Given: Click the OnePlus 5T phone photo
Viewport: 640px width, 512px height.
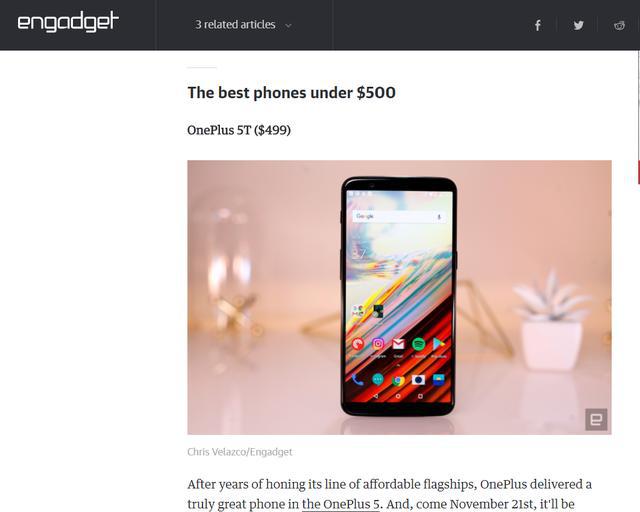Looking at the screenshot, I should pyautogui.click(x=399, y=297).
